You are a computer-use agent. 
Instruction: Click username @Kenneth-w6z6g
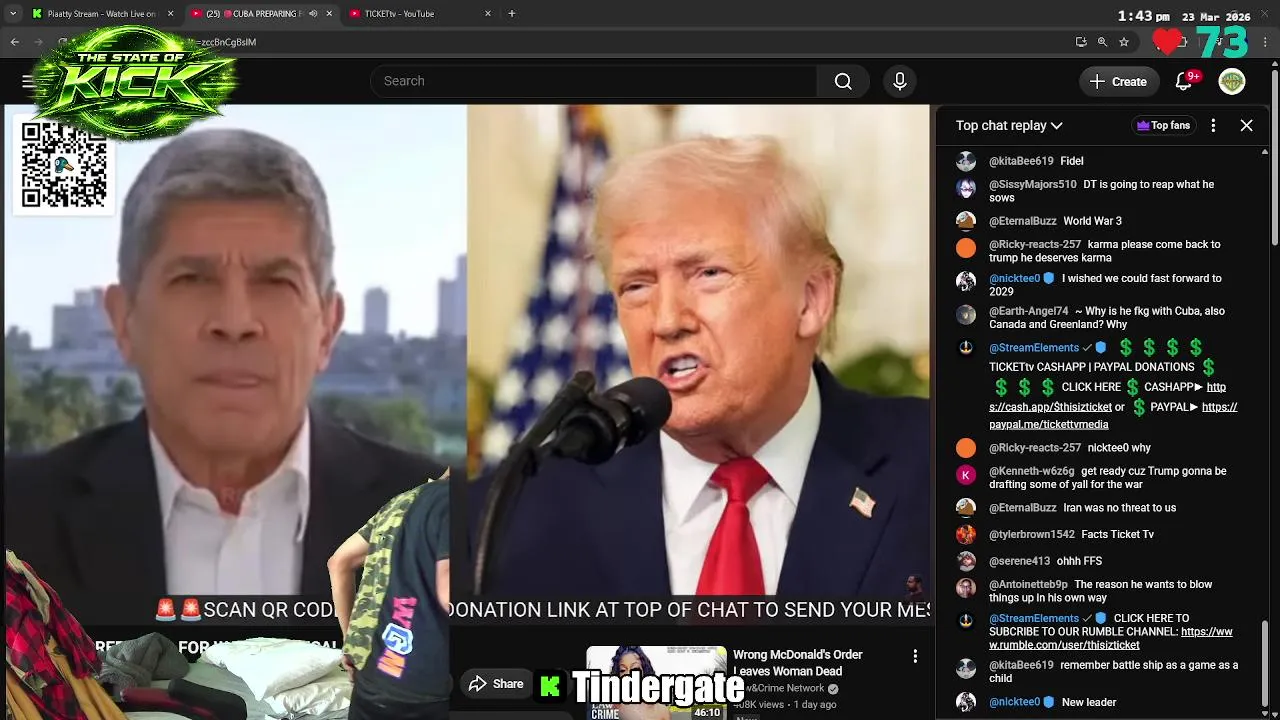[x=1032, y=471]
